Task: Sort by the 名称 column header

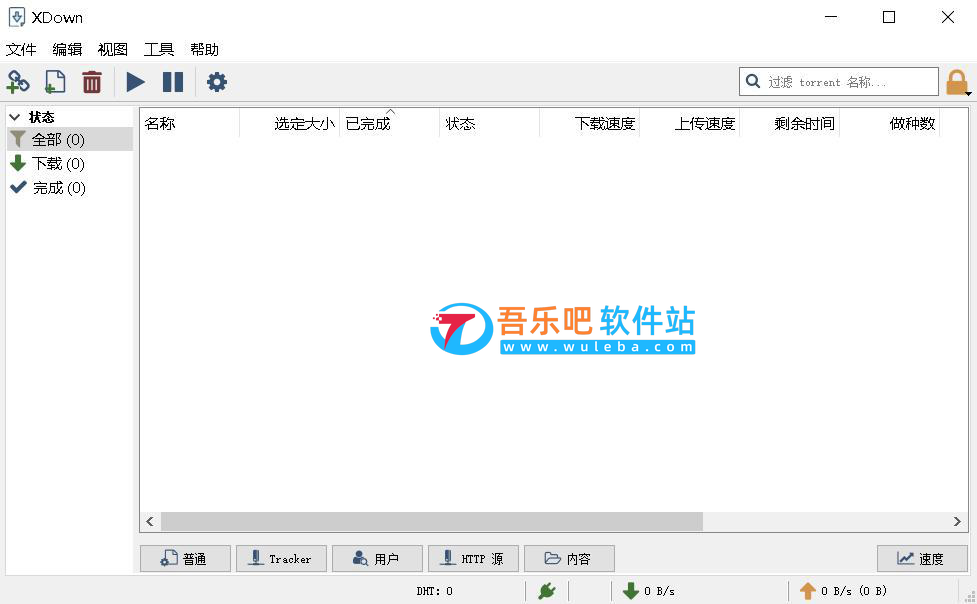Action: (189, 123)
